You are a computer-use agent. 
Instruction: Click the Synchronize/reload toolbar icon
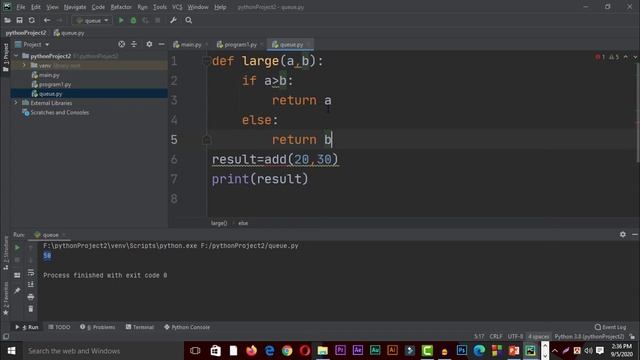[x=31, y=20]
